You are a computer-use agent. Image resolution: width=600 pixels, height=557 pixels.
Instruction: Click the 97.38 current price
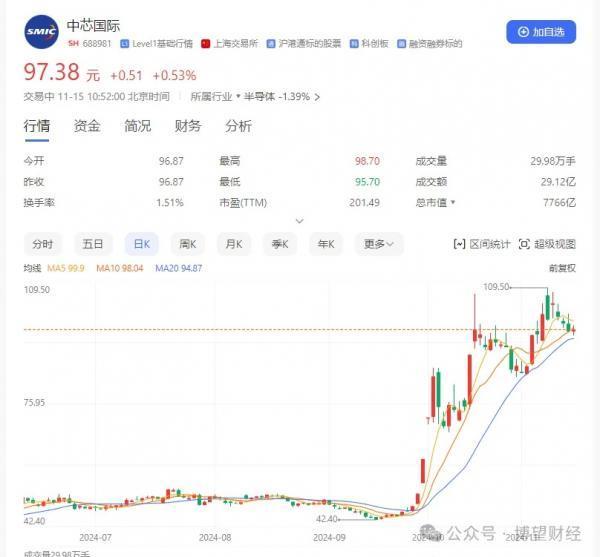[52, 72]
